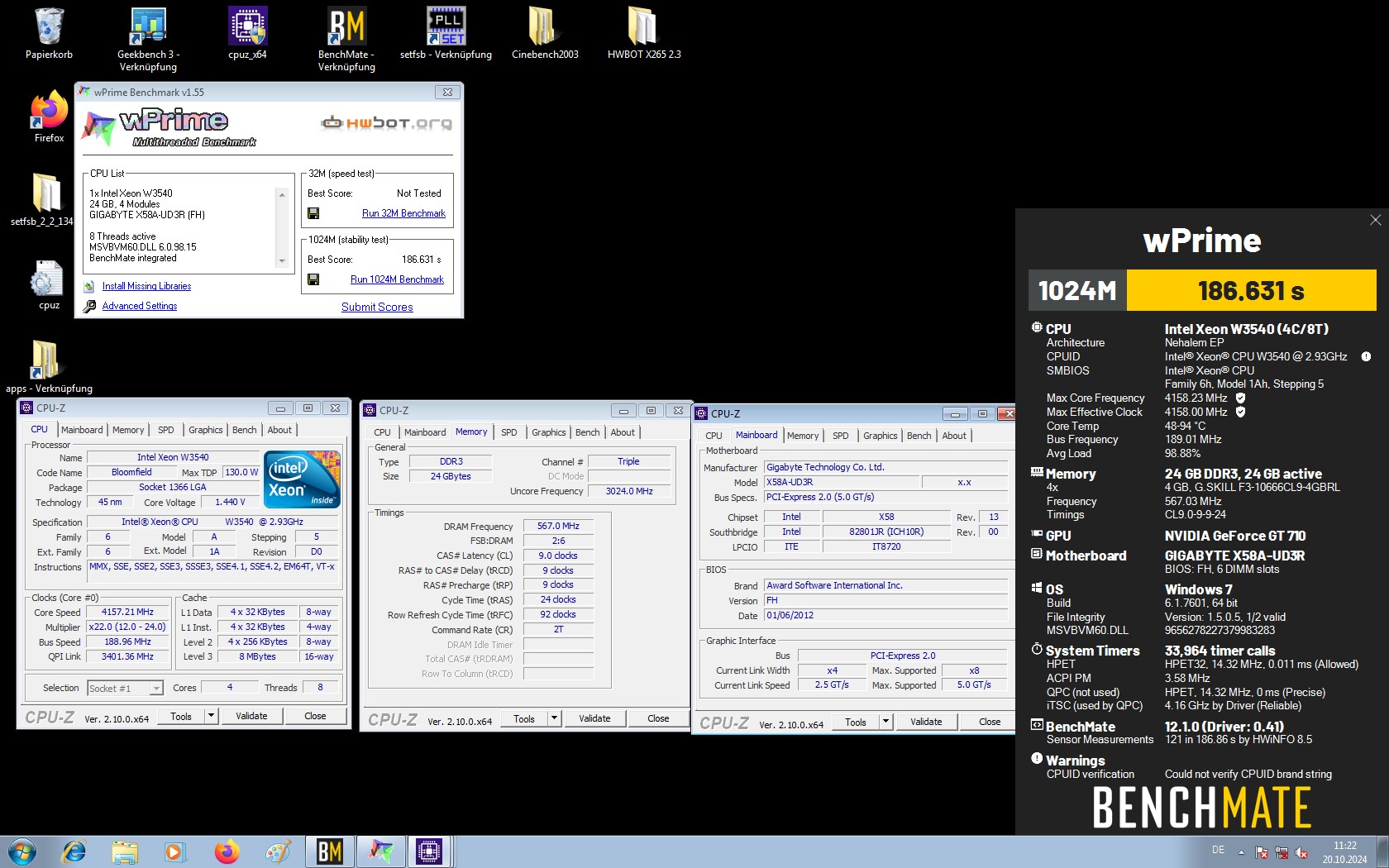Open the Socket #1 selection dropdown

(x=156, y=689)
